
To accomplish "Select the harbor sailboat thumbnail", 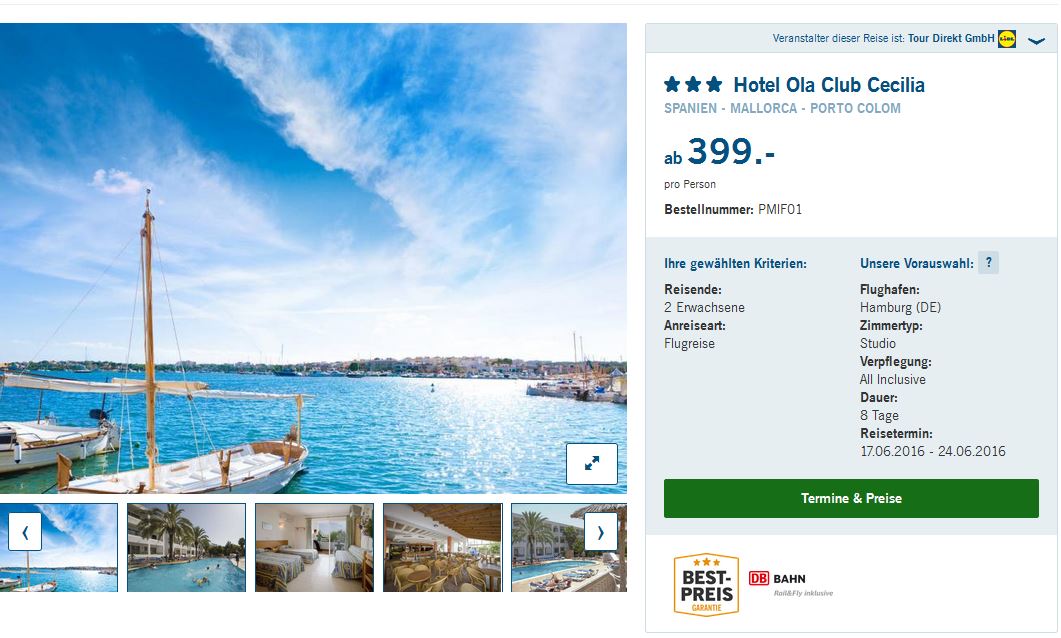I will tap(59, 547).
